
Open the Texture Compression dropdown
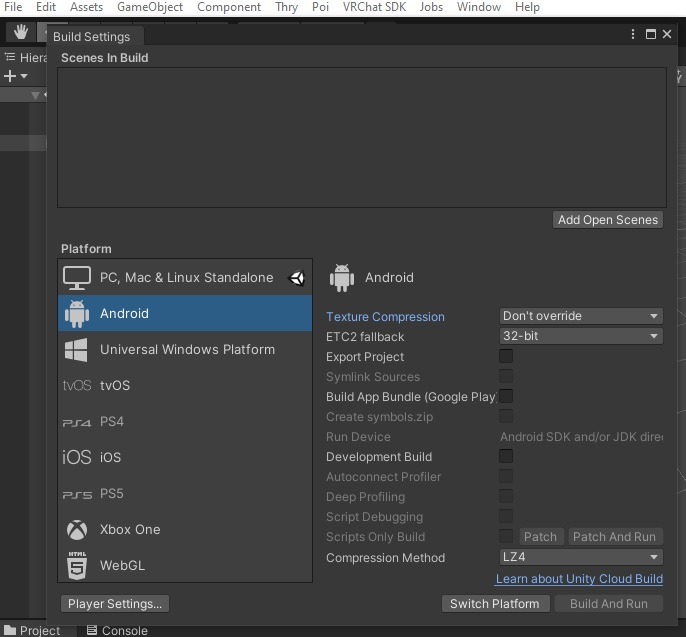[581, 316]
